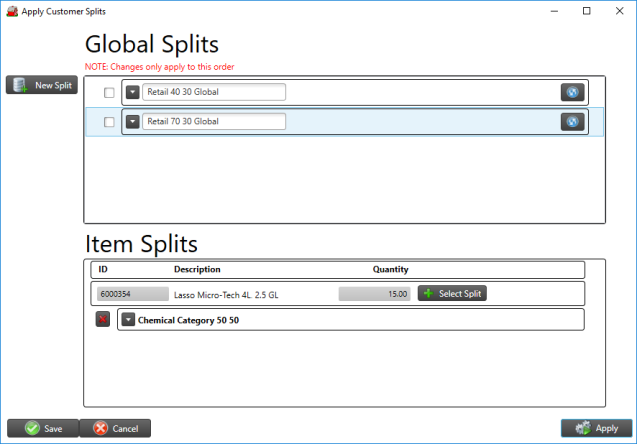Click the Description column header

click(x=197, y=269)
